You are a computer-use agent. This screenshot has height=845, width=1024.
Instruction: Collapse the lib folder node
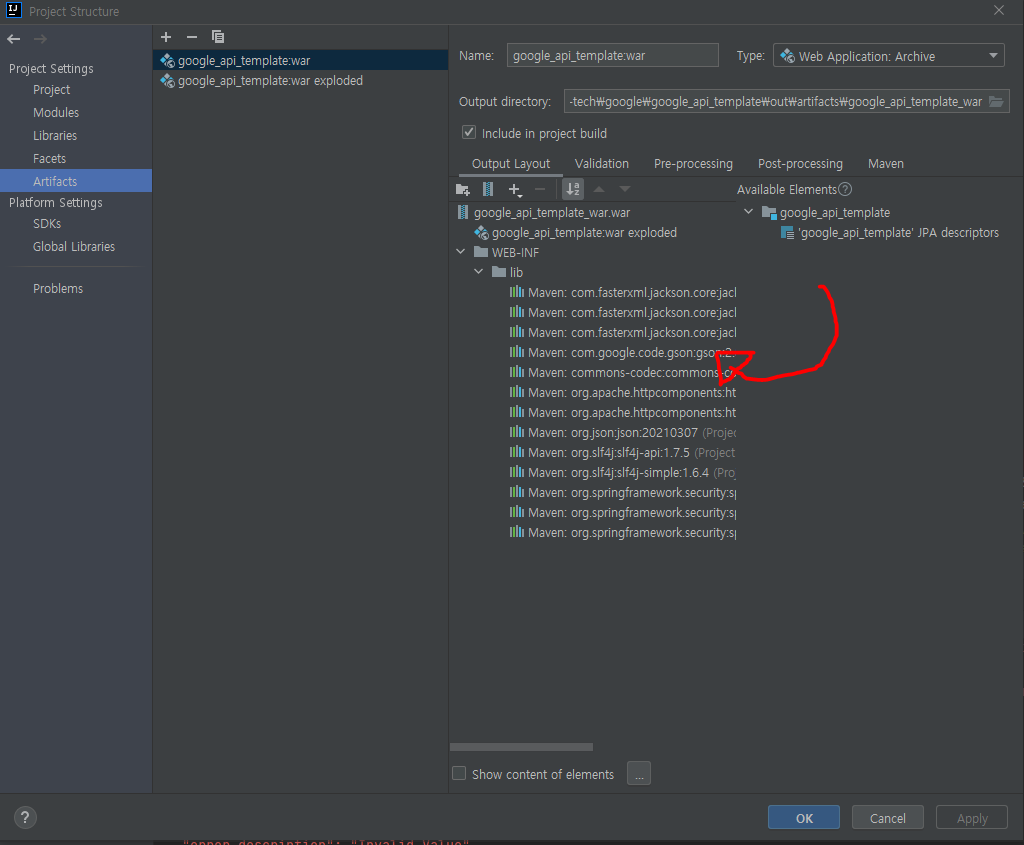(x=479, y=272)
